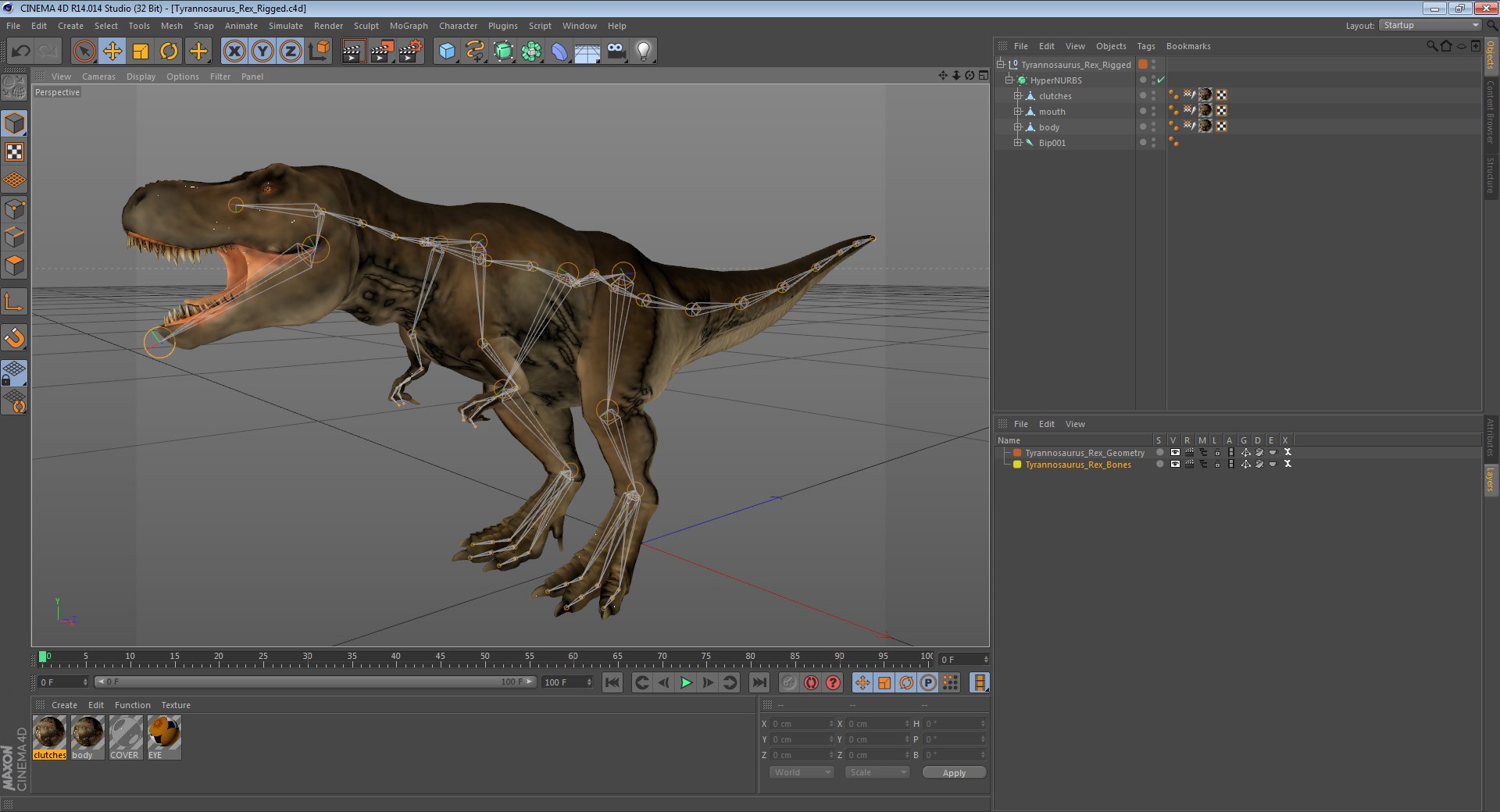The width and height of the screenshot is (1500, 812).
Task: Expand the mouth object node
Action: 1018,111
